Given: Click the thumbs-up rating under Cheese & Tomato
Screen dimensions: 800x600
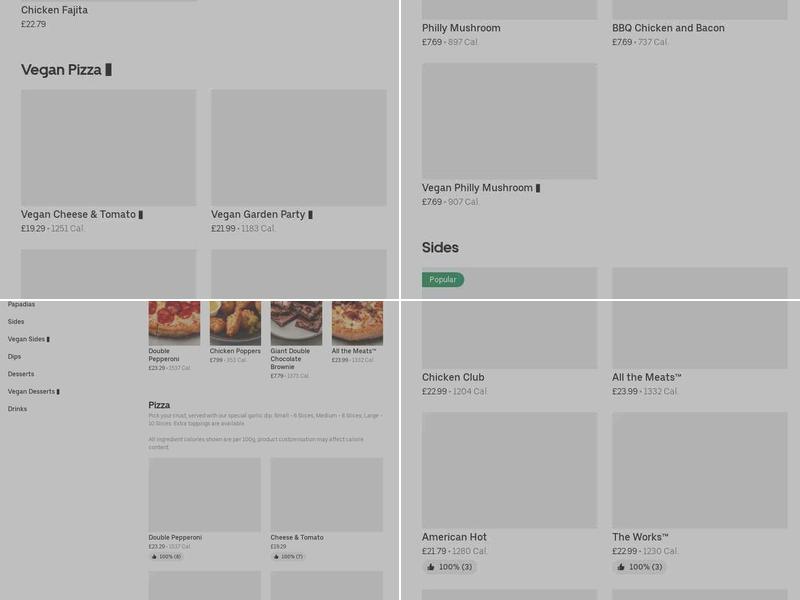Looking at the screenshot, I should coord(287,556).
